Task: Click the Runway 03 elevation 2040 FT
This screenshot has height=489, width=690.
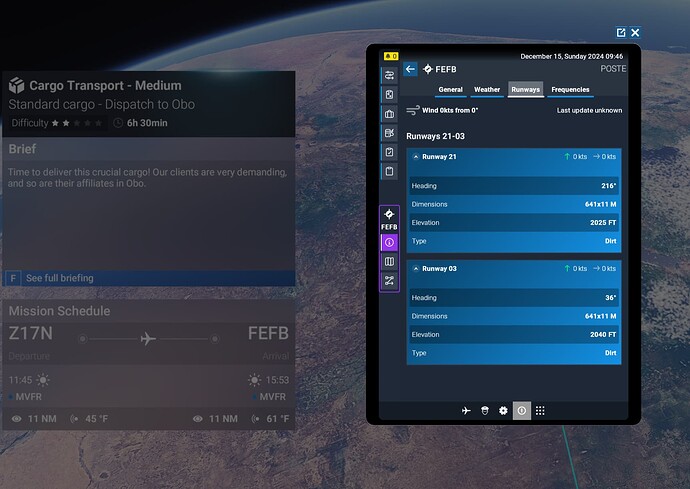Action: click(603, 335)
